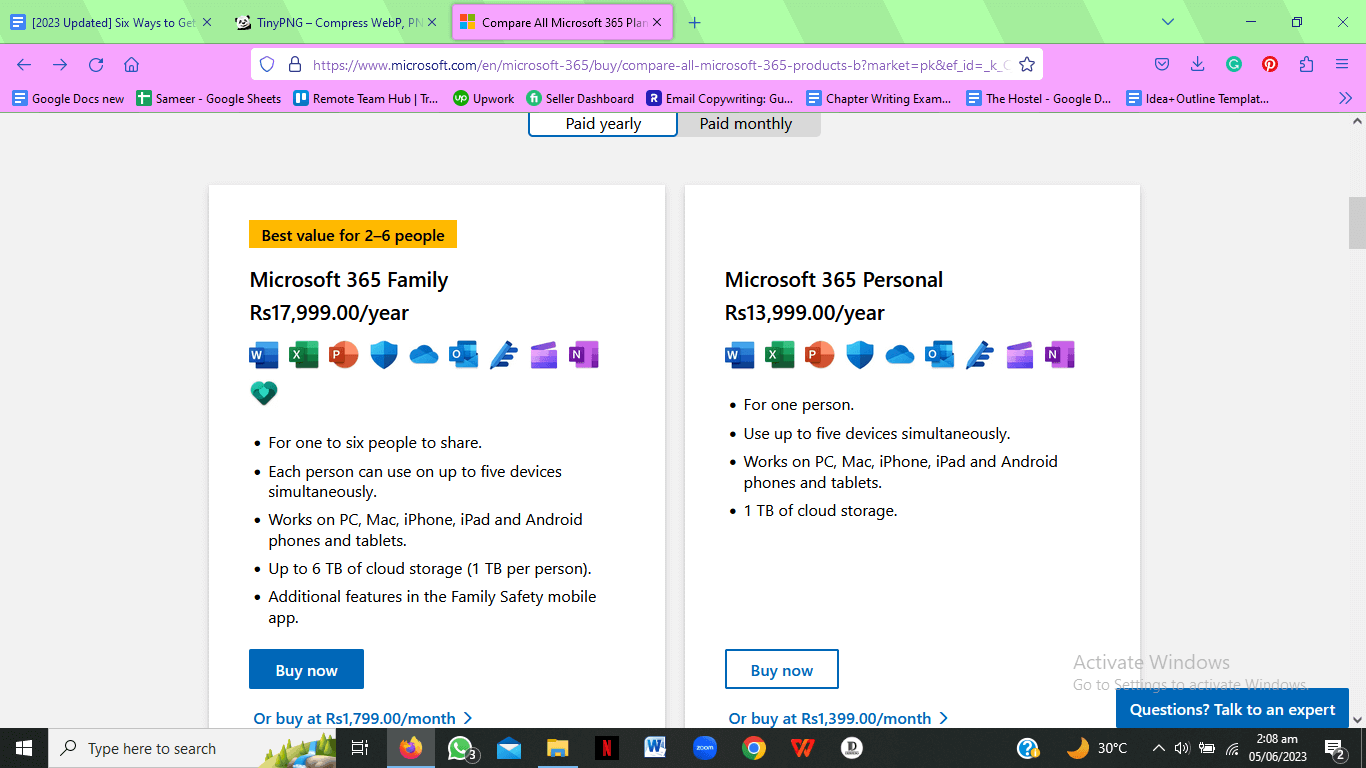Follow Or buy at Rs1,399.00/month link
The width and height of the screenshot is (1366, 768).
pyautogui.click(x=839, y=718)
